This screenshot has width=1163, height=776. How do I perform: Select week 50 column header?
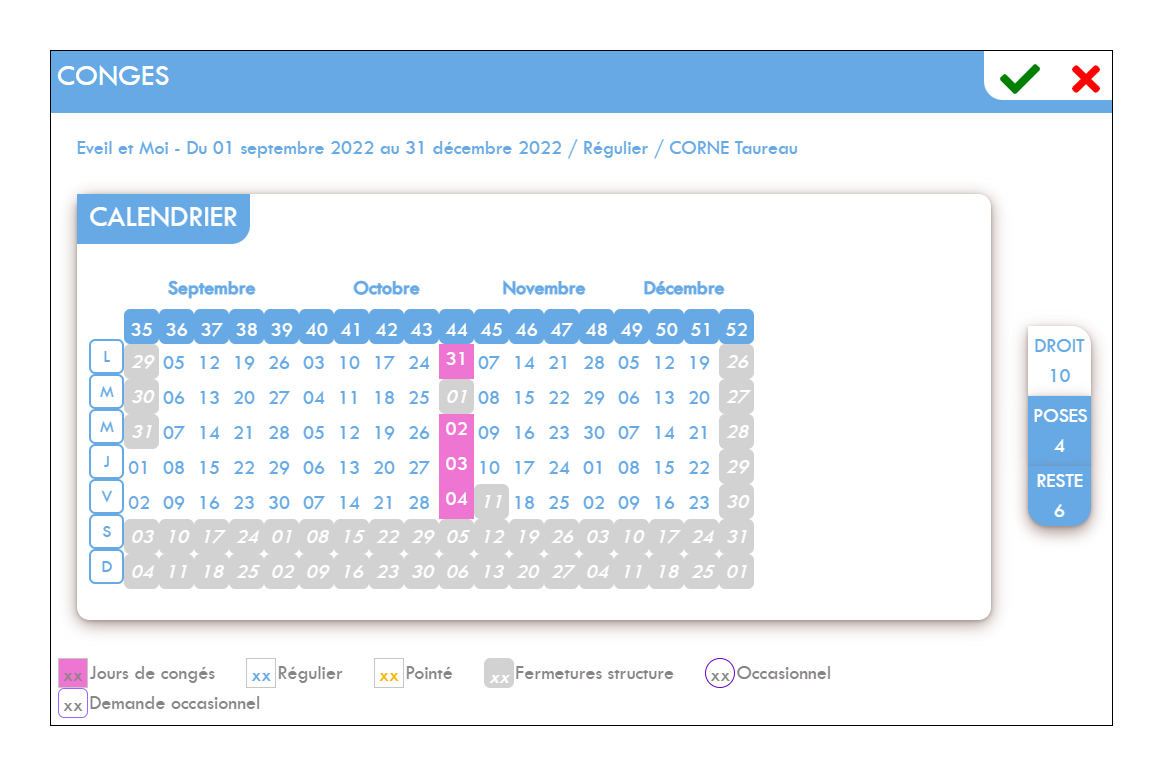[x=667, y=328]
